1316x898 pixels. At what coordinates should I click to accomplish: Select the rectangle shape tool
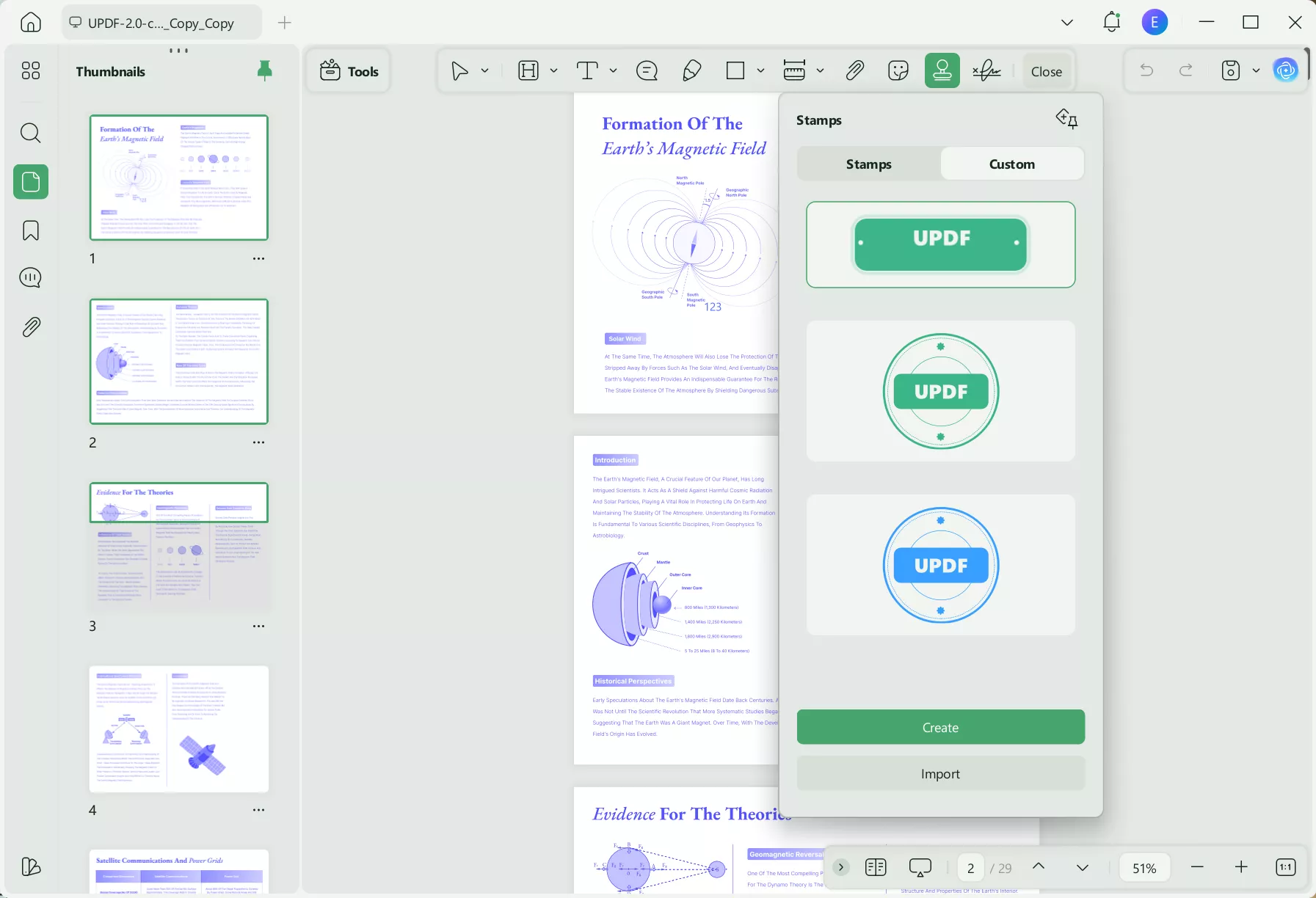[x=735, y=71]
